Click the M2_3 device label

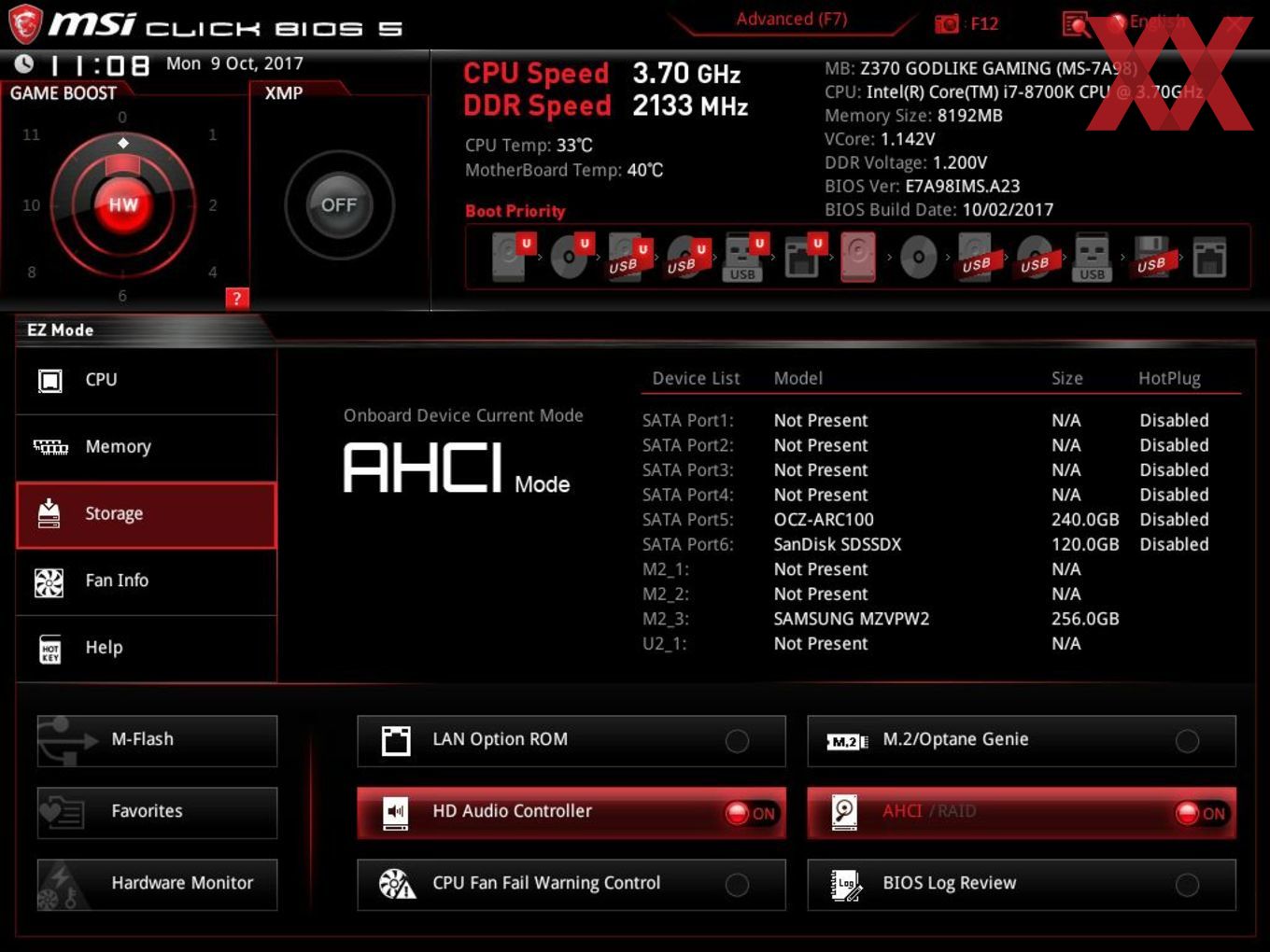pyautogui.click(x=666, y=619)
